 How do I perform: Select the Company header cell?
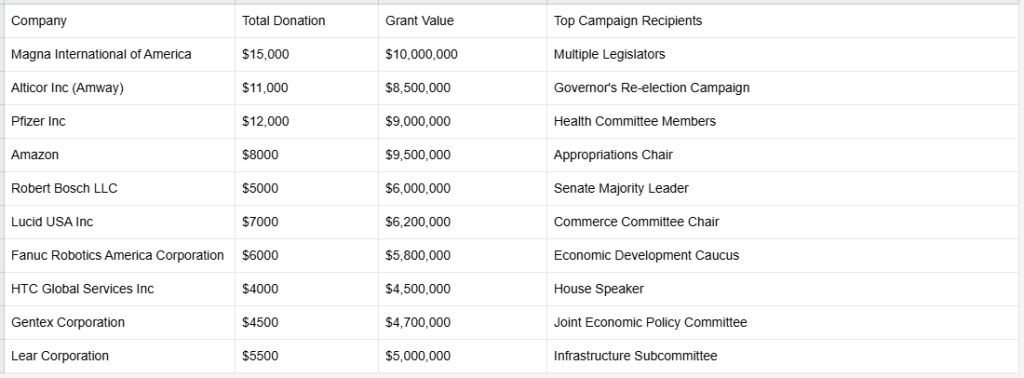pos(120,21)
